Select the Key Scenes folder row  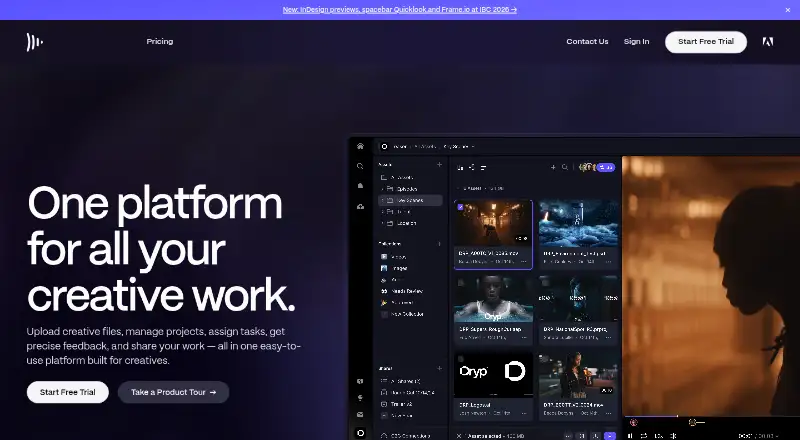pyautogui.click(x=410, y=200)
